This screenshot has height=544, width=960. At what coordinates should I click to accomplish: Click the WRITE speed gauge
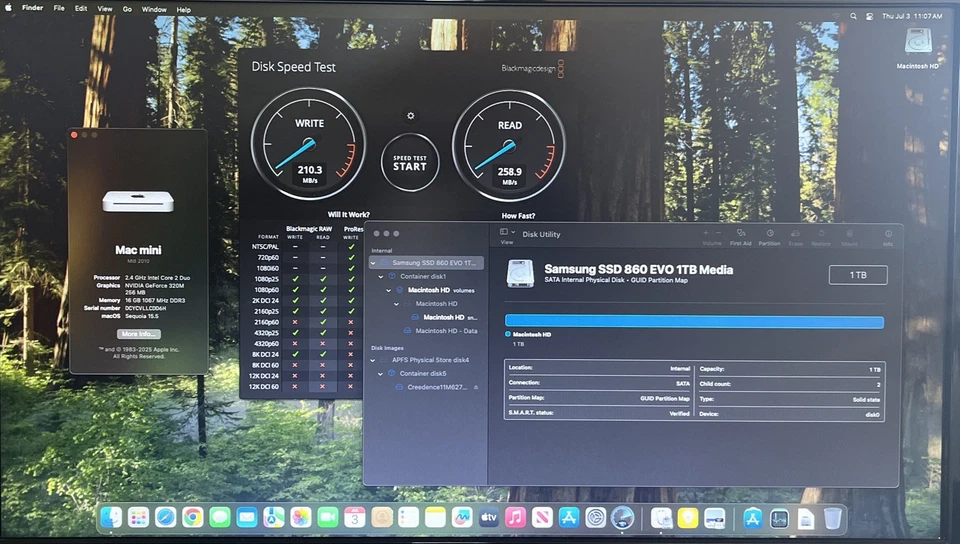[309, 144]
